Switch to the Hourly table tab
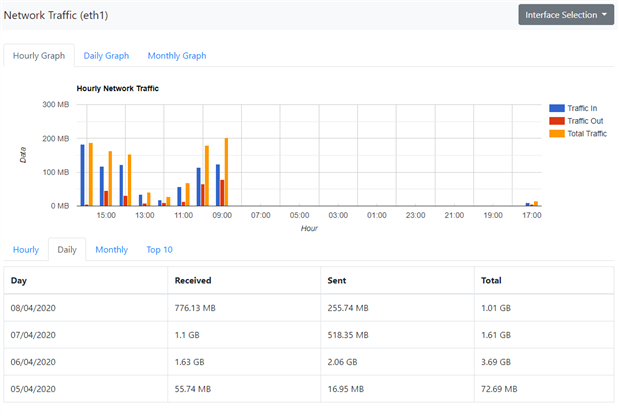619x416 pixels. tap(26, 249)
